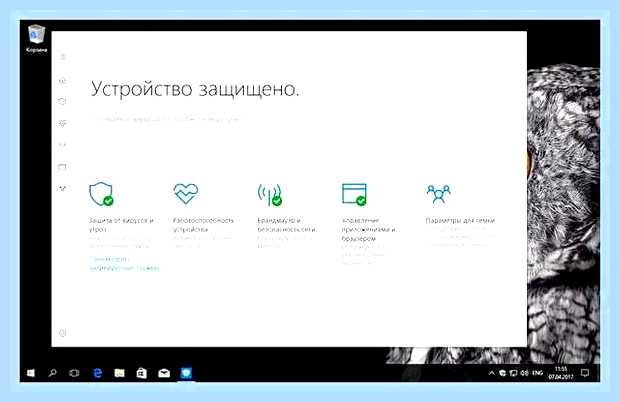Open Task View on the taskbar
620x402 pixels.
pos(74,373)
